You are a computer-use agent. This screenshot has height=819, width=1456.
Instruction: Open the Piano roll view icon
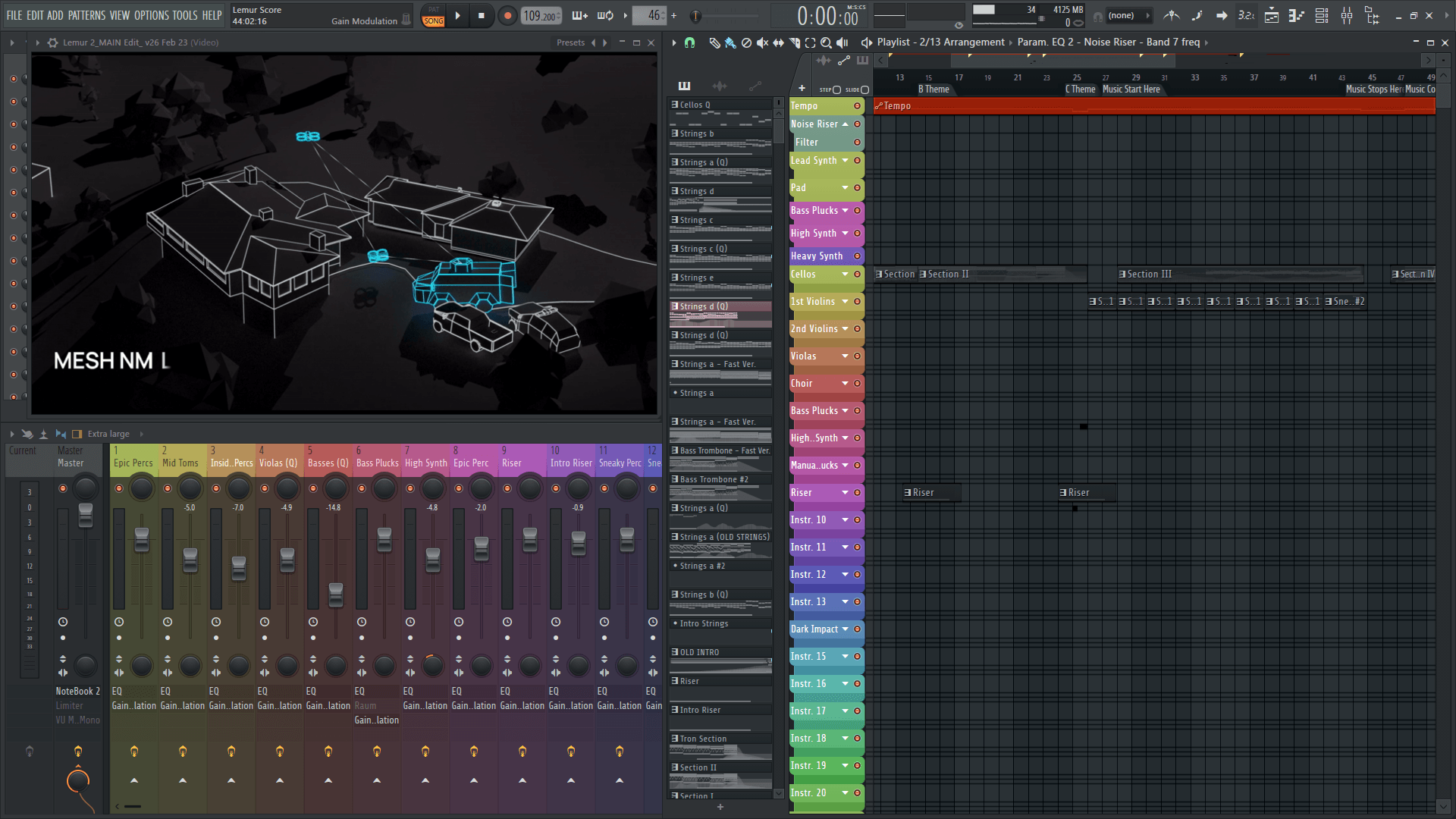(x=1296, y=15)
